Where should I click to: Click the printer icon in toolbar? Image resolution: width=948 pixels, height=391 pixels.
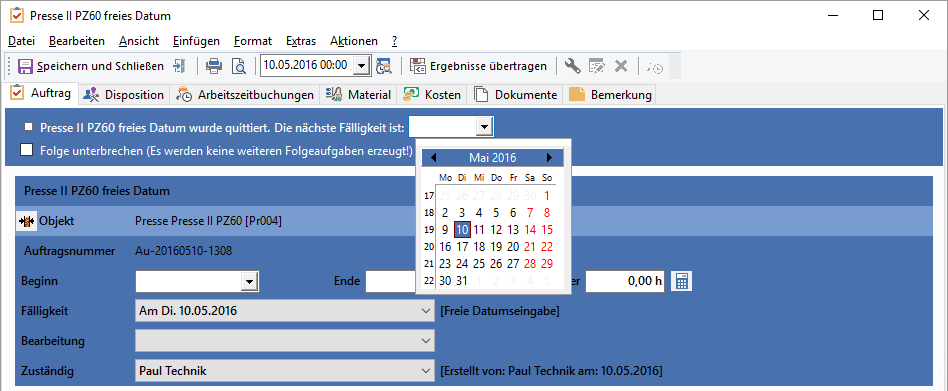click(214, 66)
